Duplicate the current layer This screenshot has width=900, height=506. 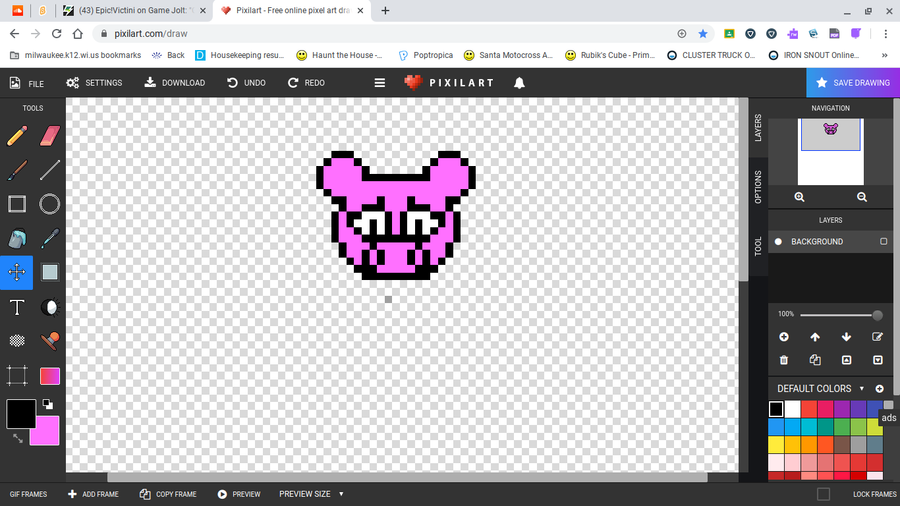(x=815, y=360)
